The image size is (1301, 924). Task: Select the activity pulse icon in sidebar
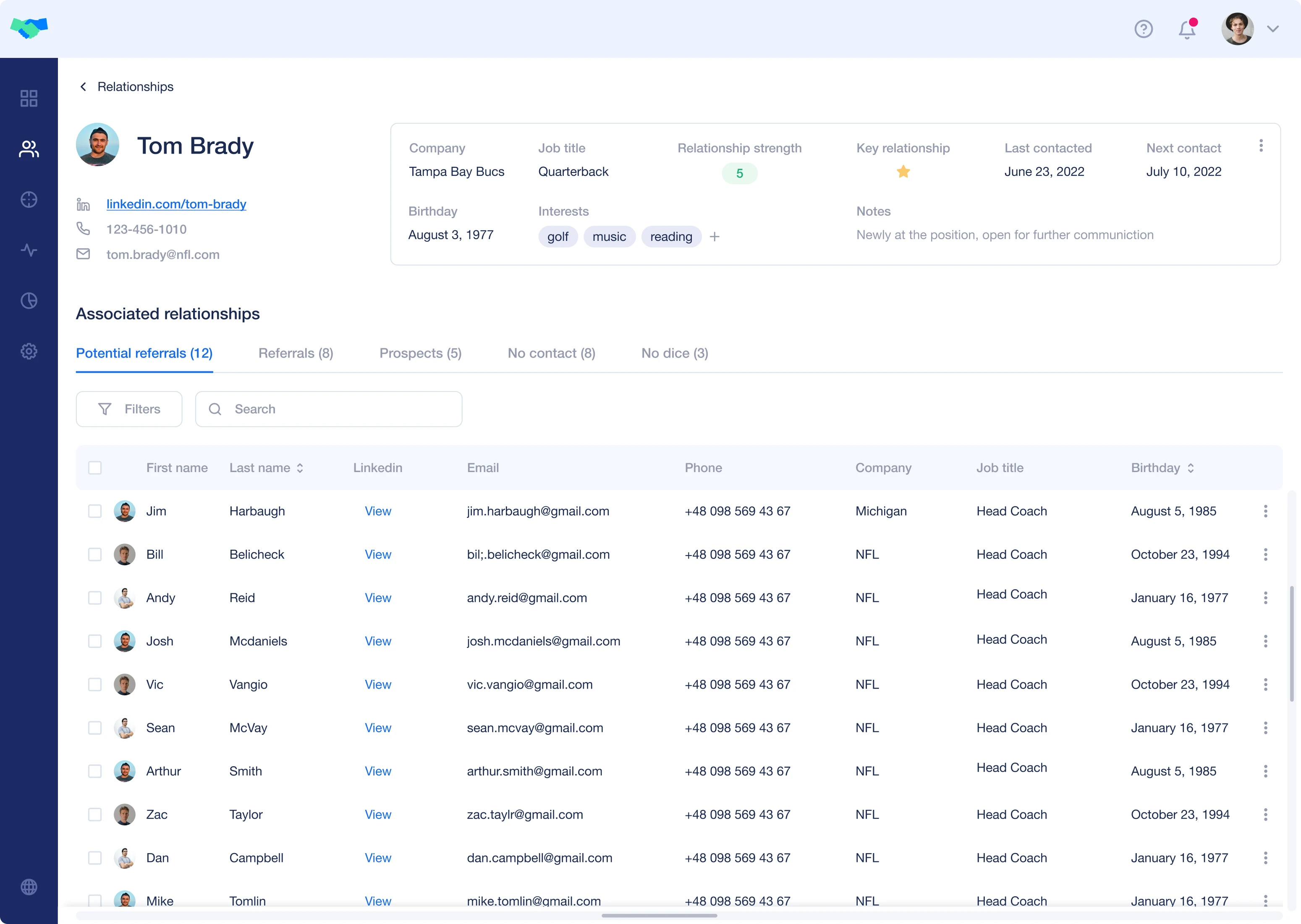click(29, 250)
